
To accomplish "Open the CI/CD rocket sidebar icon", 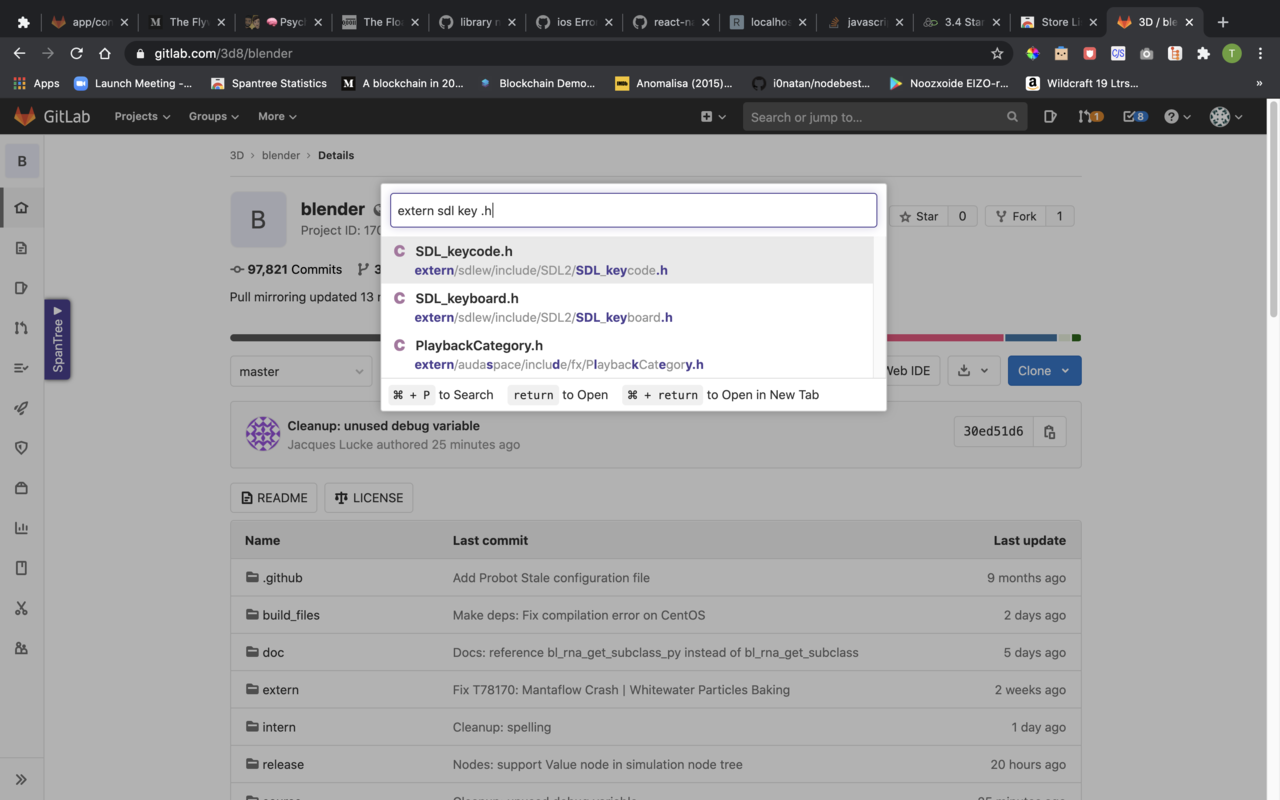I will pos(21,408).
